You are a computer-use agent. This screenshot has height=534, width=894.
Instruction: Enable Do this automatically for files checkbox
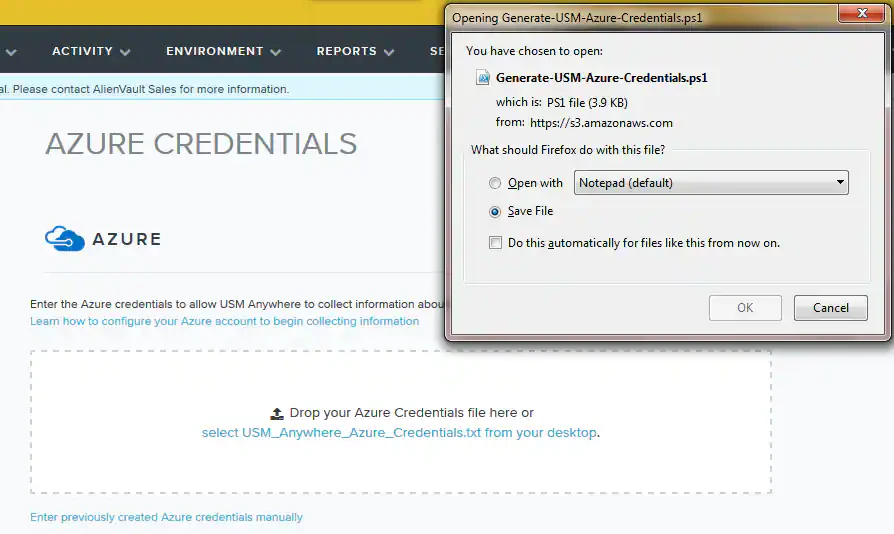coord(495,243)
